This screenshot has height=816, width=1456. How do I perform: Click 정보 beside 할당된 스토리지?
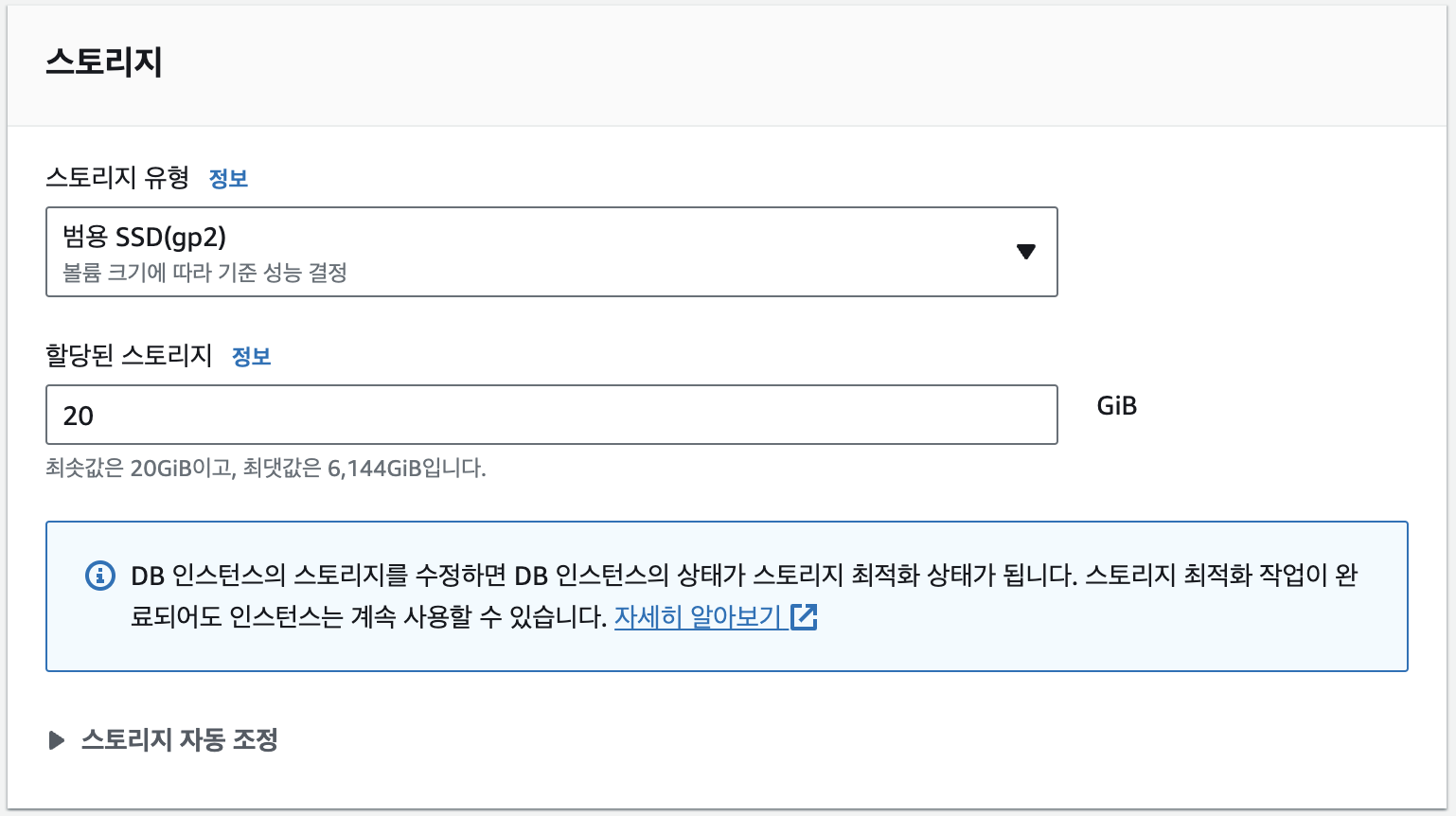[252, 356]
